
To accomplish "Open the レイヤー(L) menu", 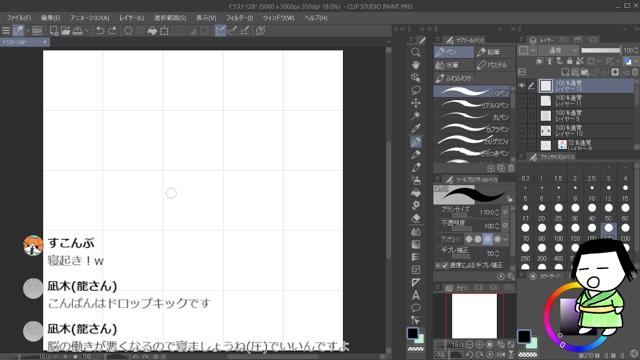I will [x=131, y=18].
